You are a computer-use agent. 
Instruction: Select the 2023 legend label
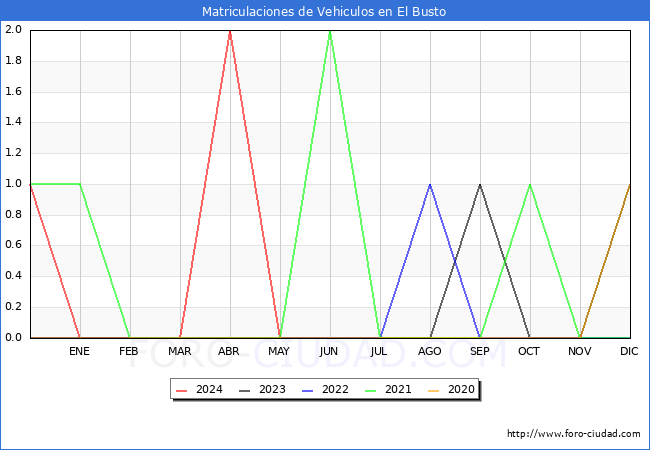tap(272, 390)
